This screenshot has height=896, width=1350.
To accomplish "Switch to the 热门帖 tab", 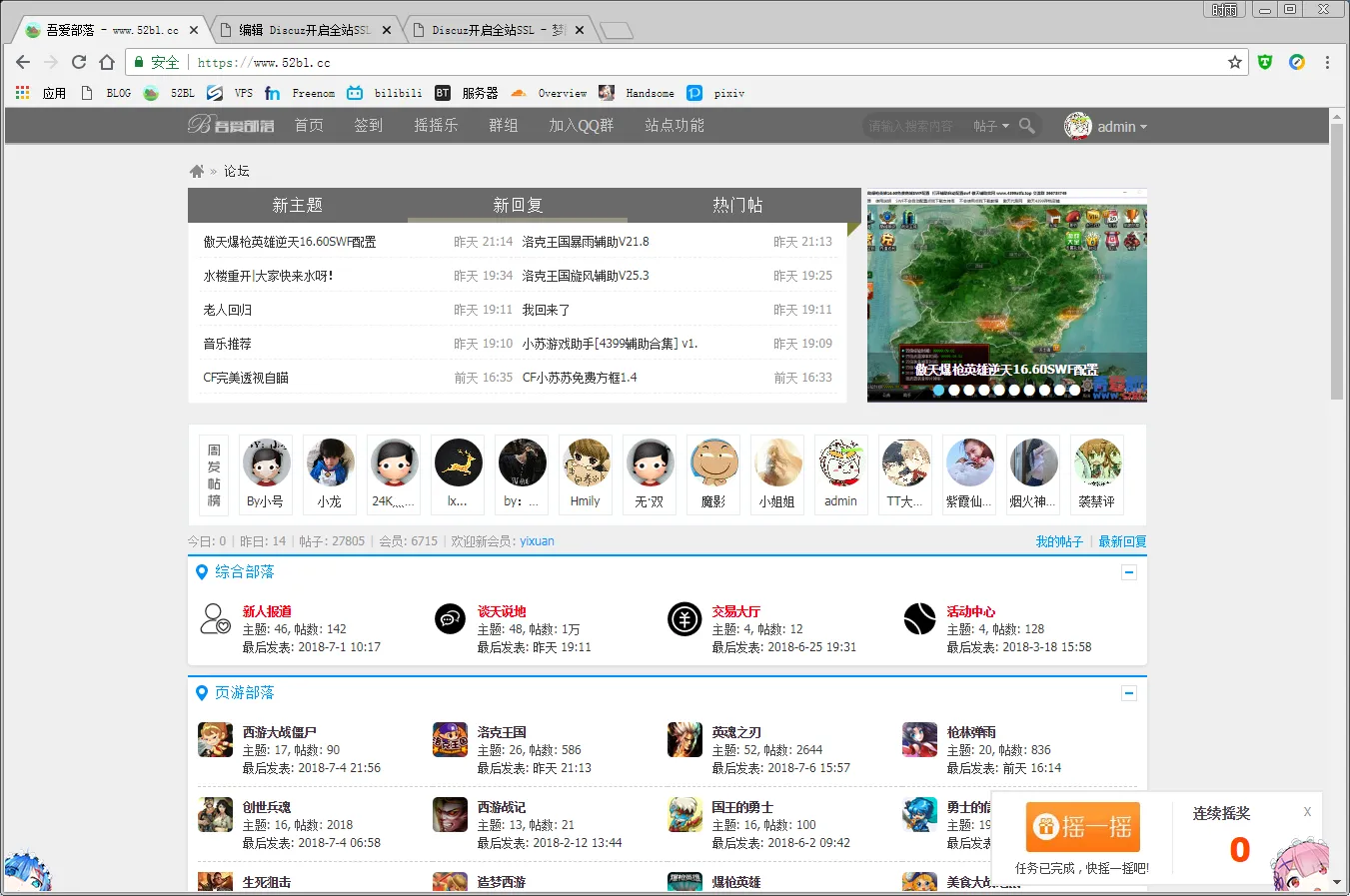I will point(737,205).
